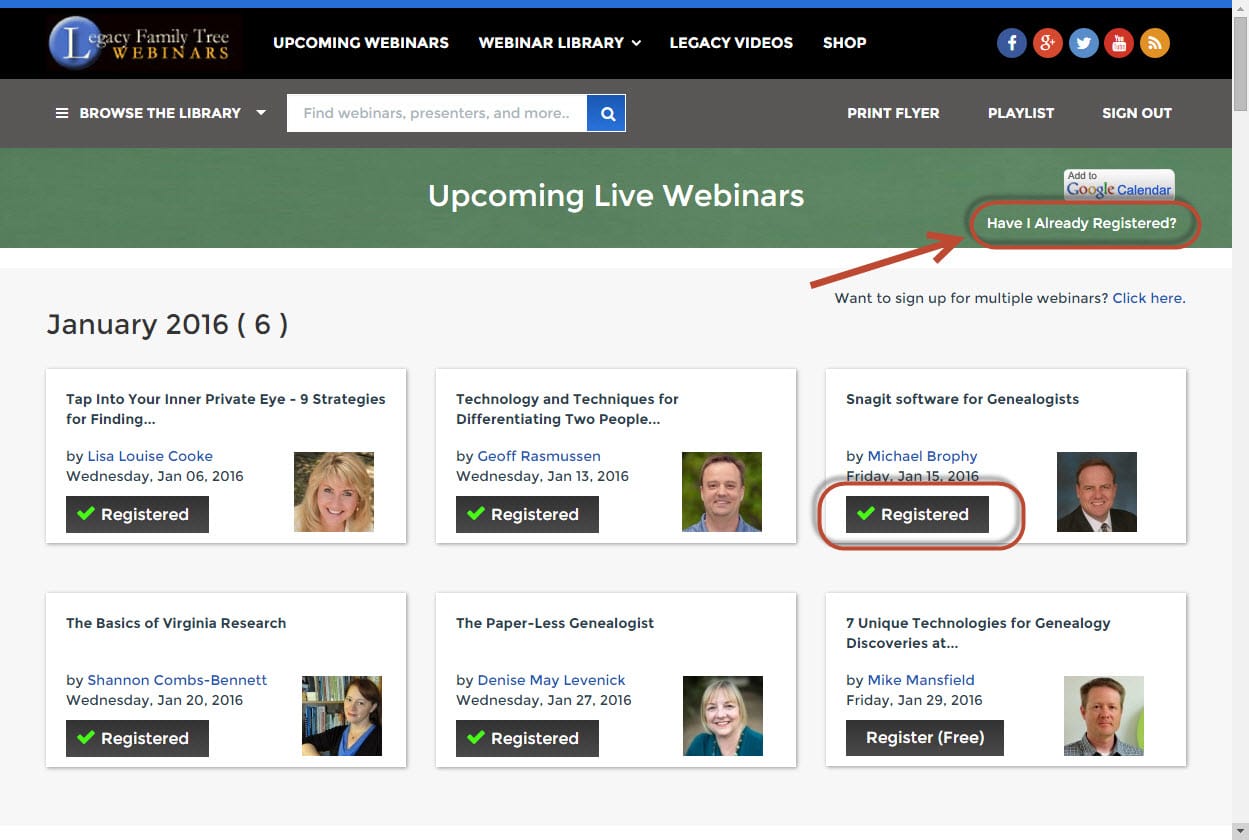Viewport: 1249px width, 840px height.
Task: Open the Browse the Library menu
Action: [x=161, y=113]
